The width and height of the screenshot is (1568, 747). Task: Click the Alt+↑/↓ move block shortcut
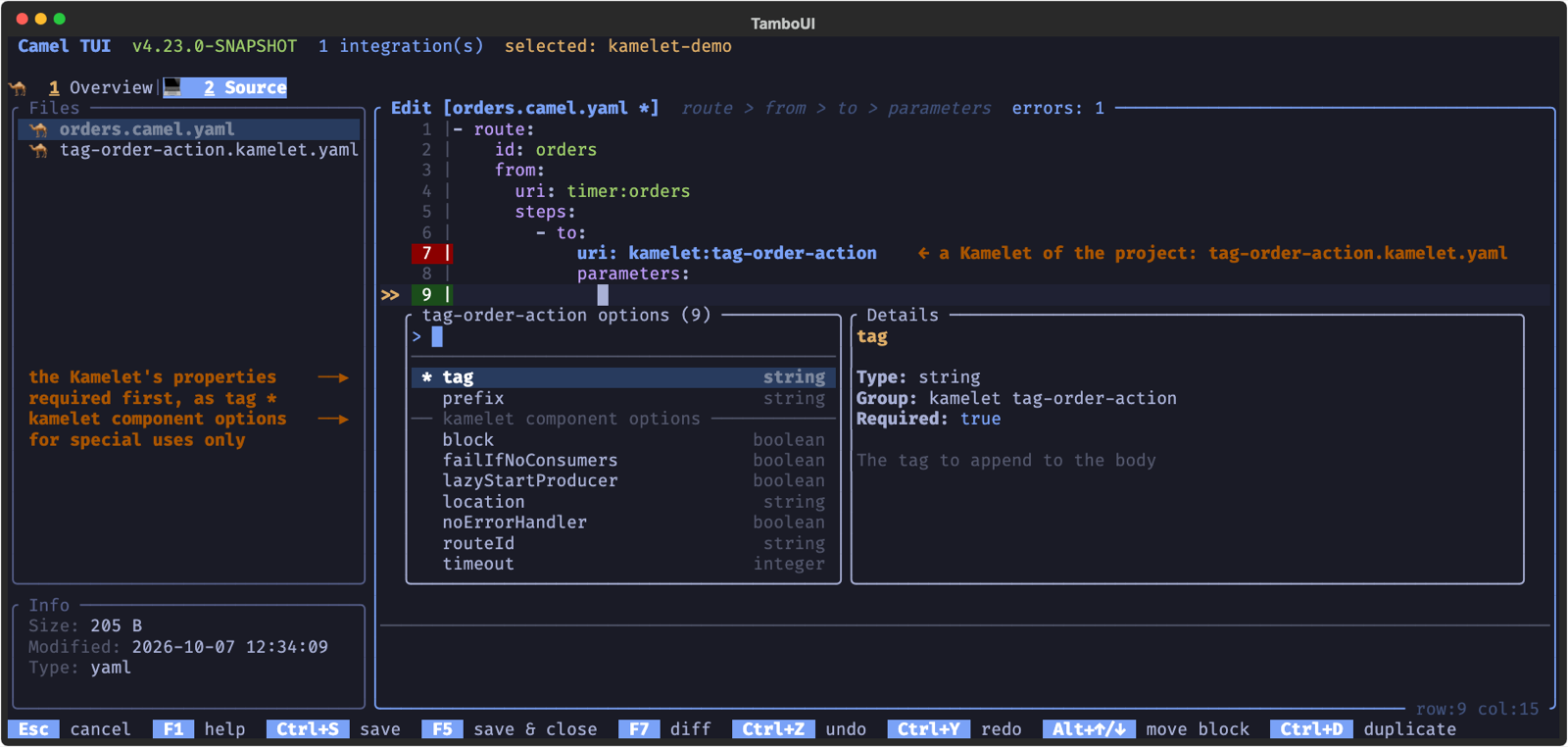[1146, 729]
